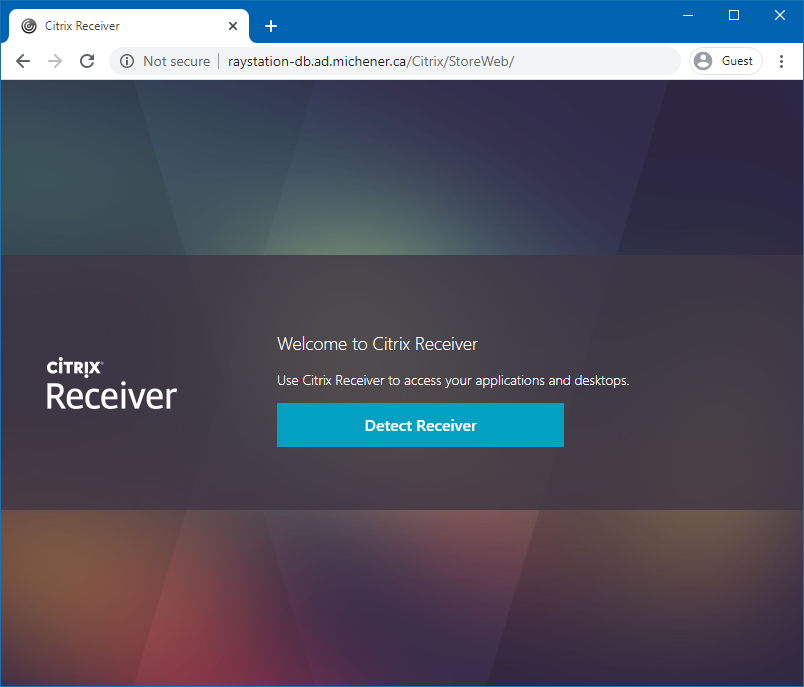Image resolution: width=804 pixels, height=687 pixels.
Task: Click the 'Use Citrix Receiver to access' text
Action: [453, 380]
